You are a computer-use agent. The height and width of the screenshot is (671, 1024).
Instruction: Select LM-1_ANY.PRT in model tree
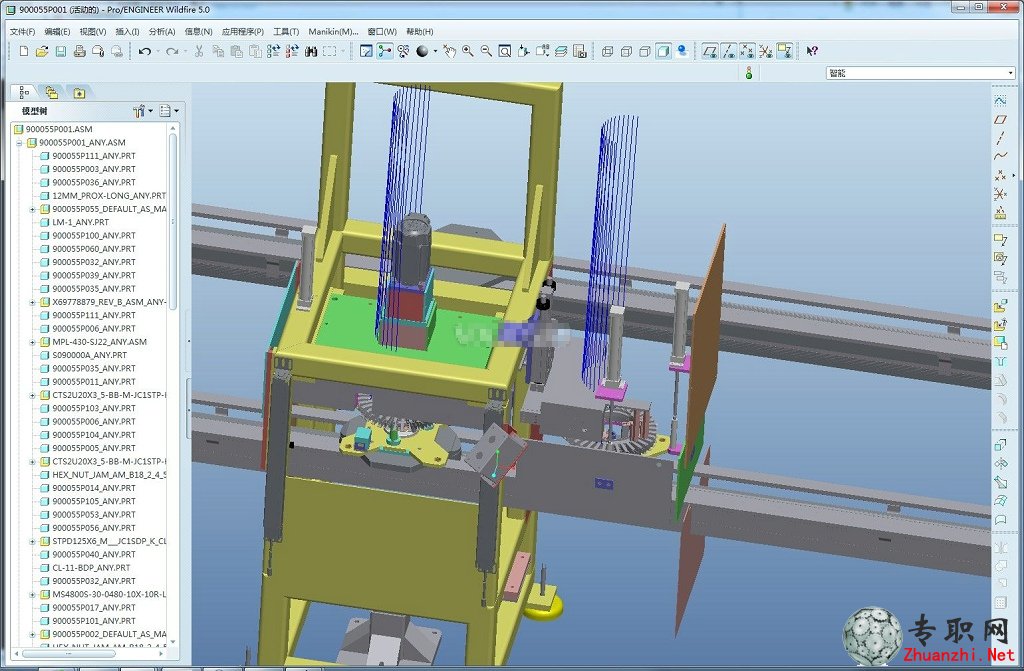tap(80, 222)
